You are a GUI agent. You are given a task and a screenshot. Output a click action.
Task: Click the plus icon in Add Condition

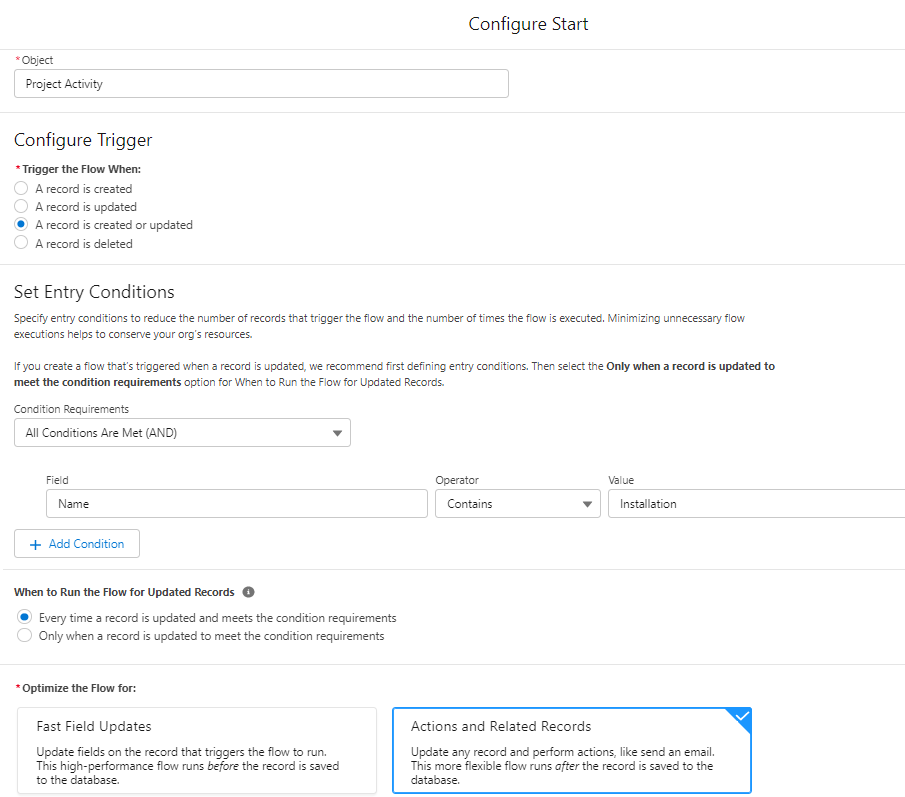pyautogui.click(x=35, y=544)
